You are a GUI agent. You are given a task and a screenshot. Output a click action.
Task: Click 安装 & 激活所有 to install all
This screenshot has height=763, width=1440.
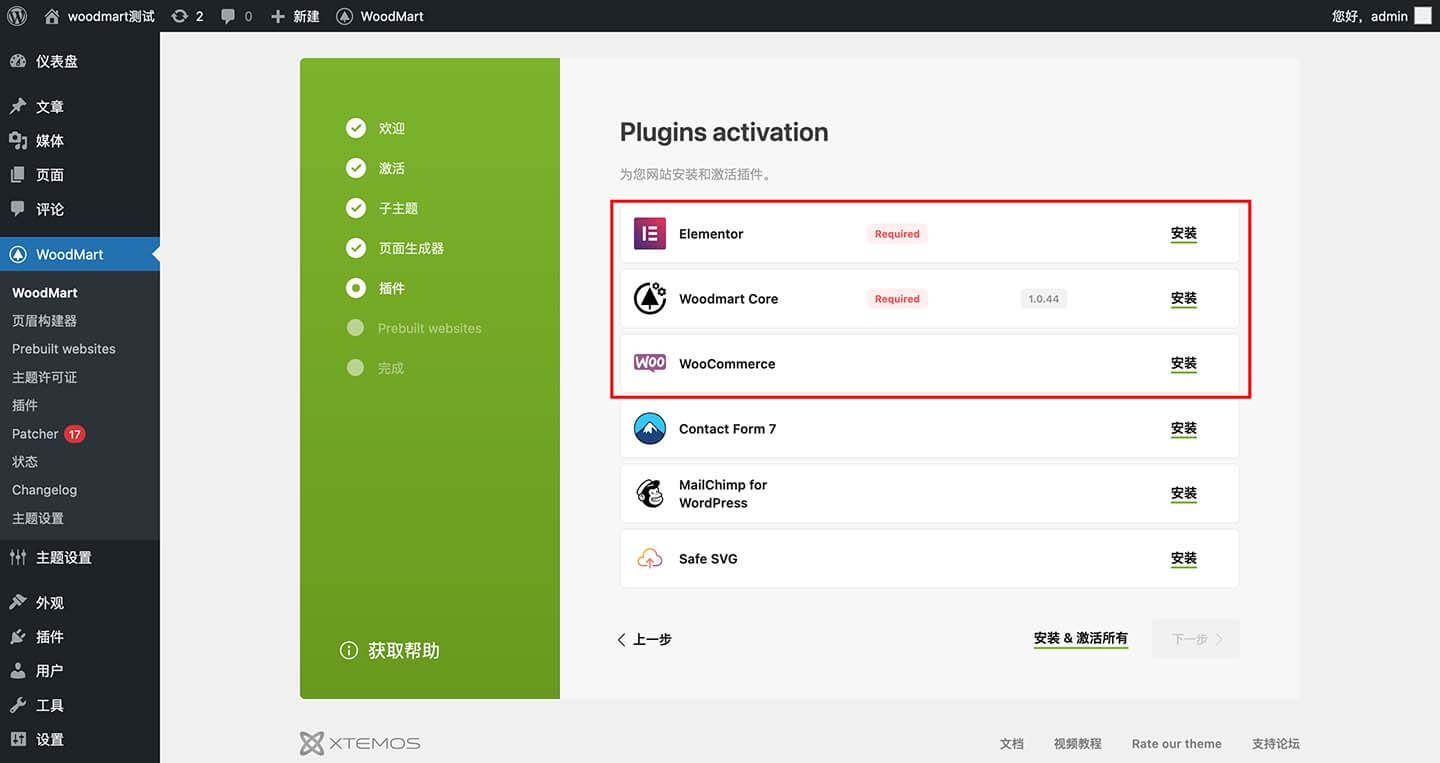pyautogui.click(x=1081, y=638)
